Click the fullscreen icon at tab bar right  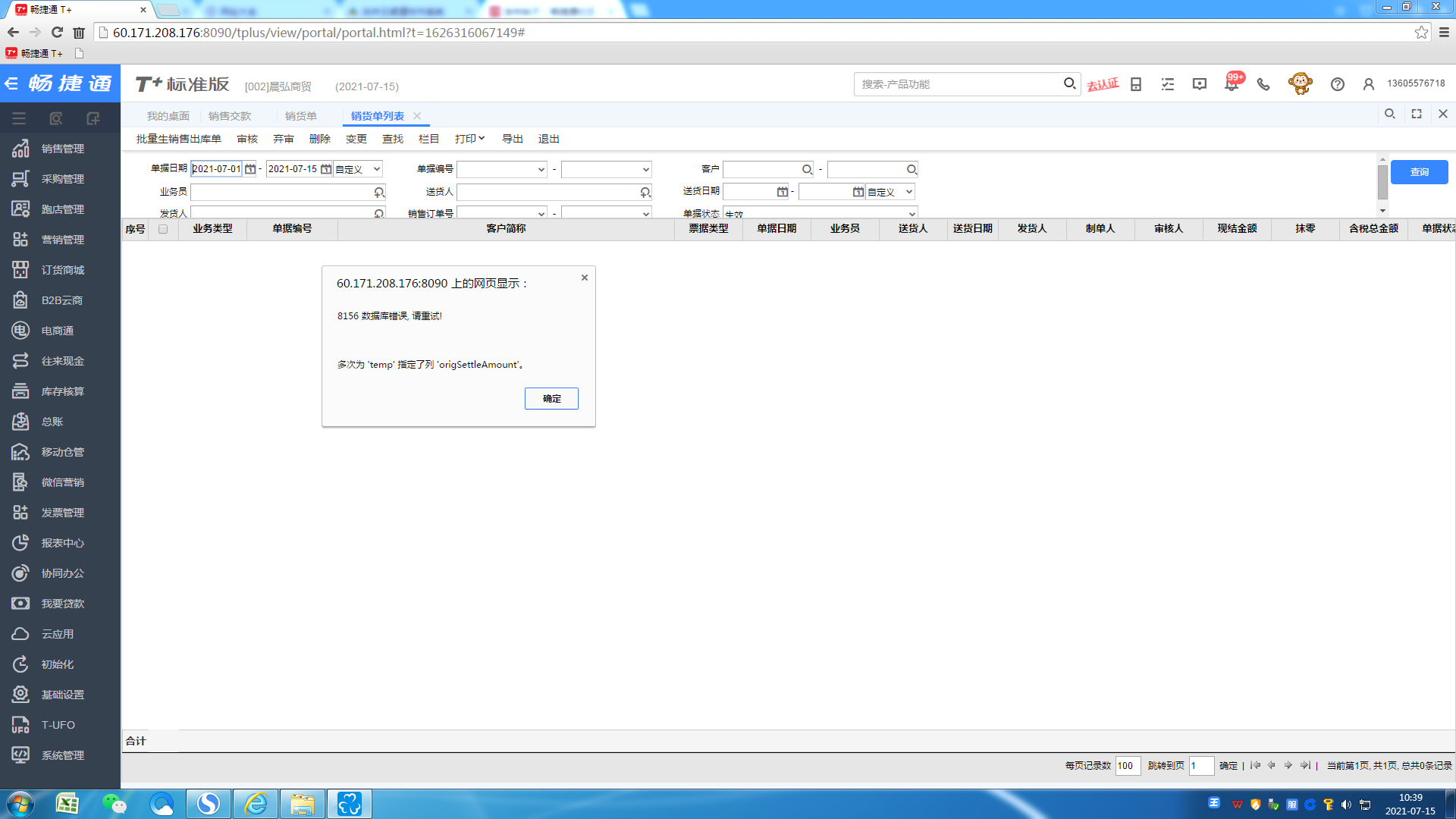point(1417,114)
